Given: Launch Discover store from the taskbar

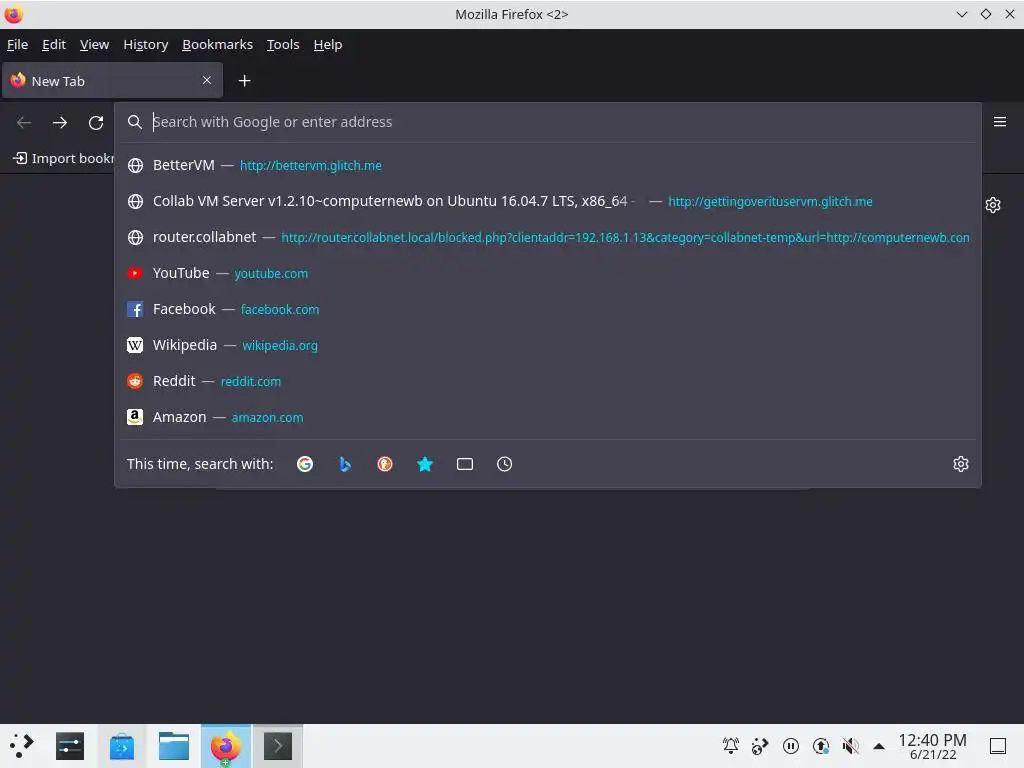Looking at the screenshot, I should click(121, 746).
